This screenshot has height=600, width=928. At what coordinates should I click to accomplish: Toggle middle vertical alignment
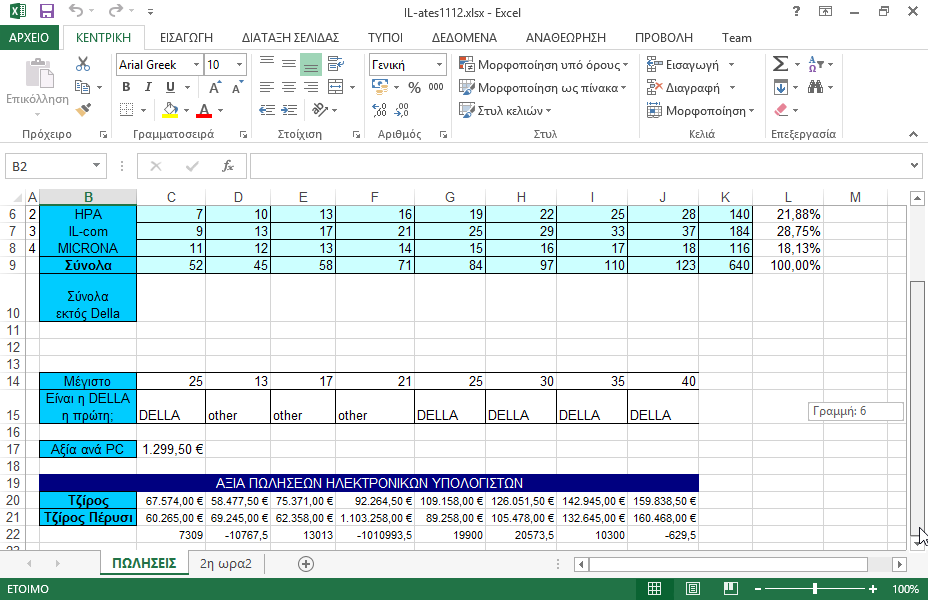tap(289, 63)
